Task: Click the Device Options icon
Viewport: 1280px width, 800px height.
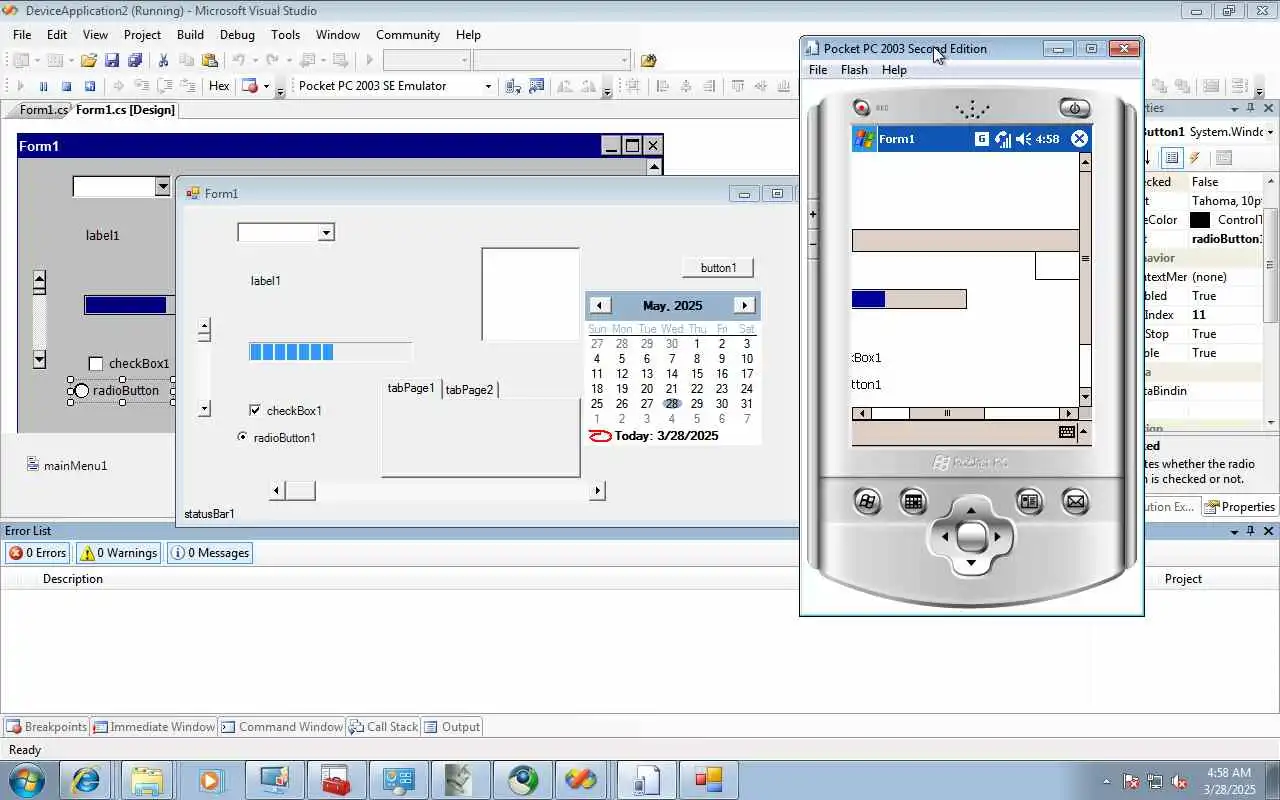Action: pyautogui.click(x=536, y=86)
